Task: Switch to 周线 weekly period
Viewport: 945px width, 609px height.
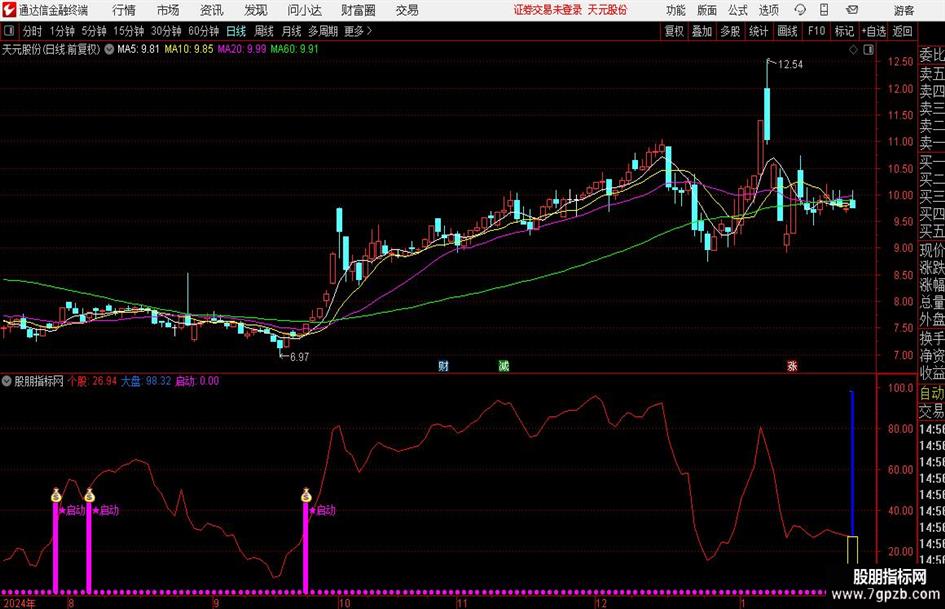Action: click(x=264, y=31)
